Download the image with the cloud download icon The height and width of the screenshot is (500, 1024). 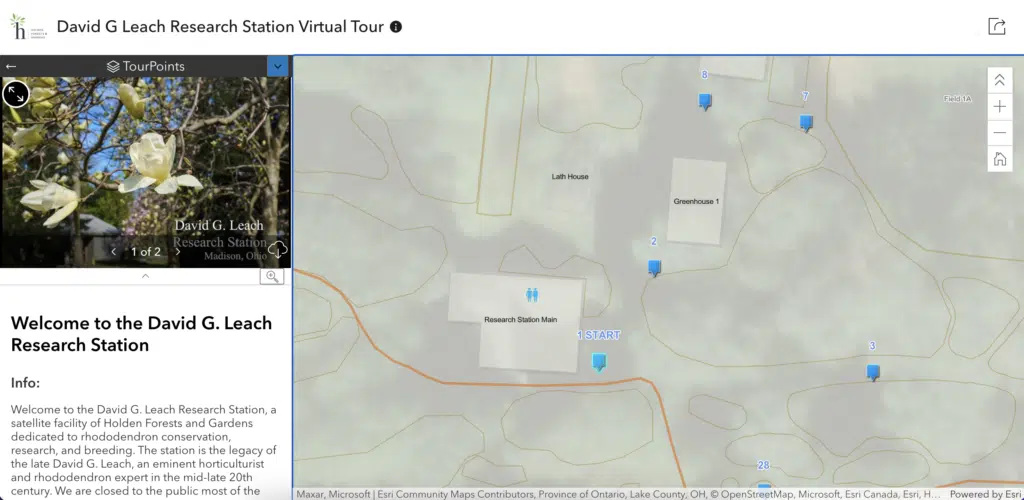point(278,249)
